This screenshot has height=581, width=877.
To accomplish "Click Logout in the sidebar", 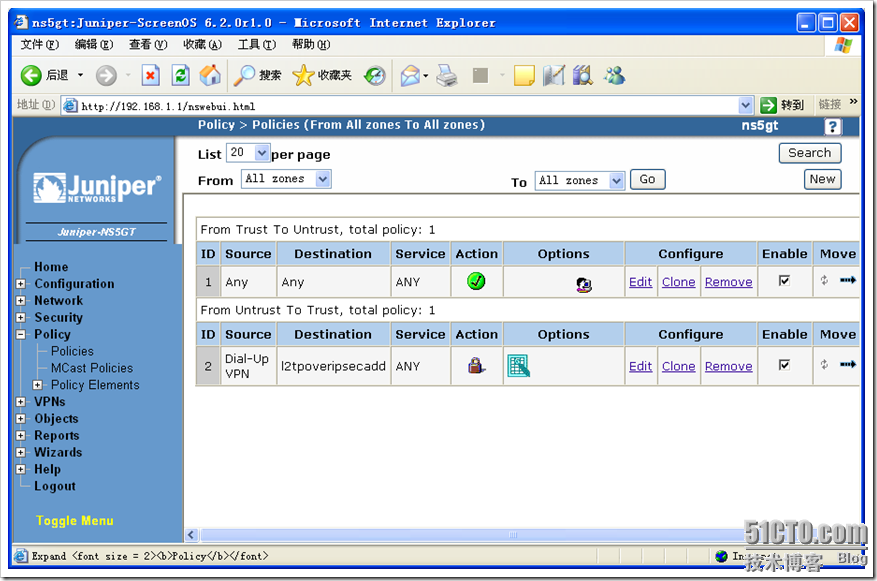I will (55, 486).
